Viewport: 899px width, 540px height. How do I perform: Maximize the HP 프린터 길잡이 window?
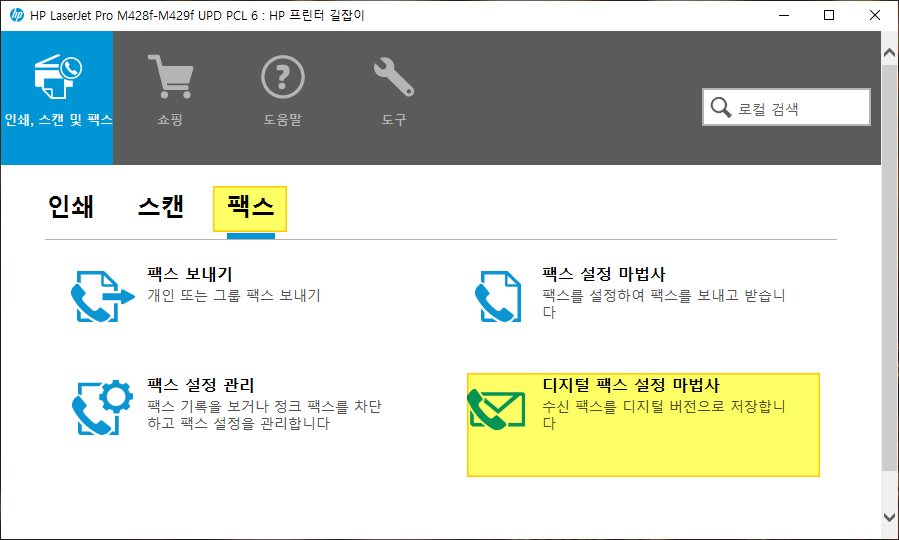tap(828, 15)
